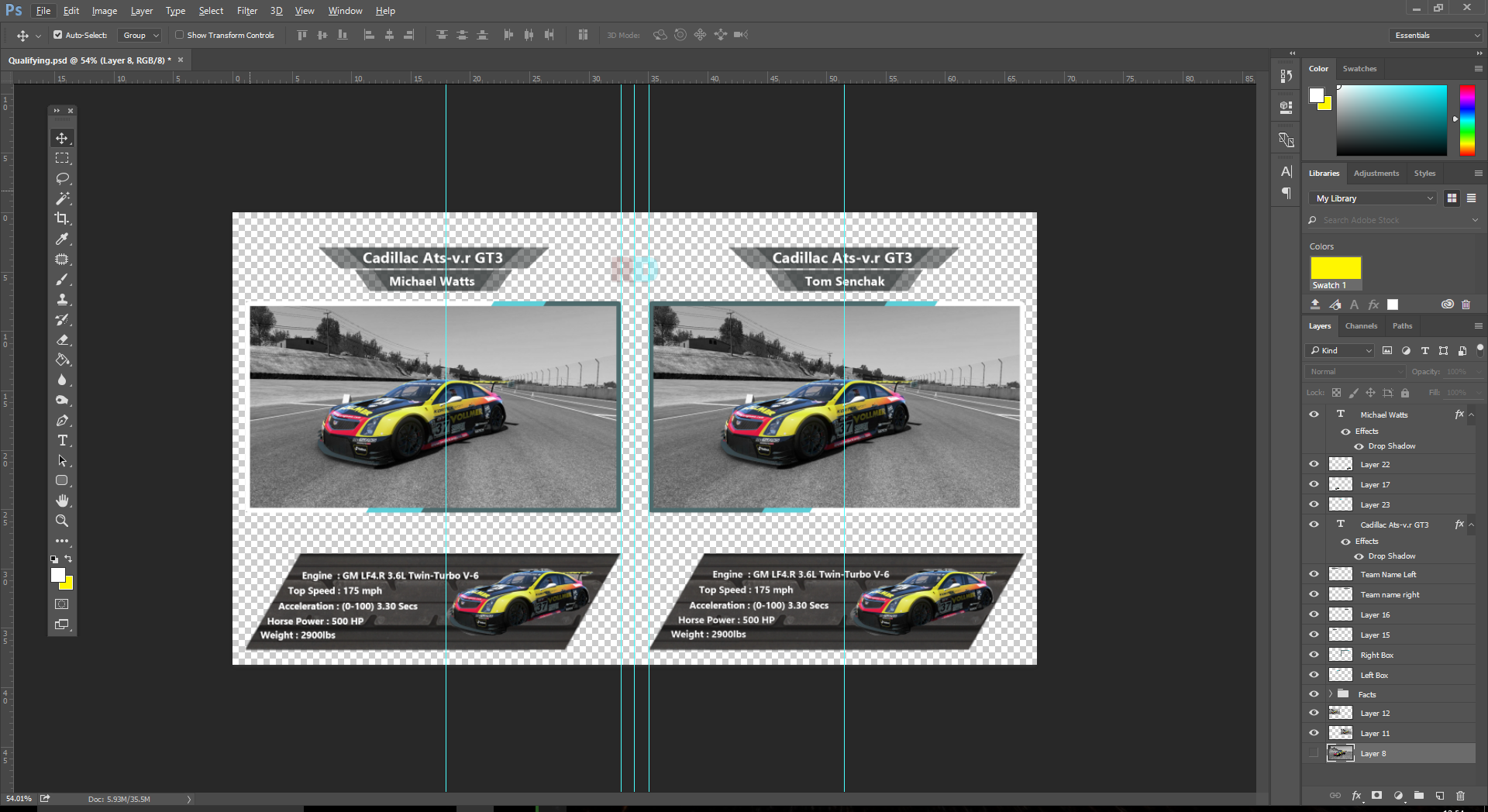1488x812 pixels.
Task: Open the Layers panel options menu
Action: tap(1478, 326)
